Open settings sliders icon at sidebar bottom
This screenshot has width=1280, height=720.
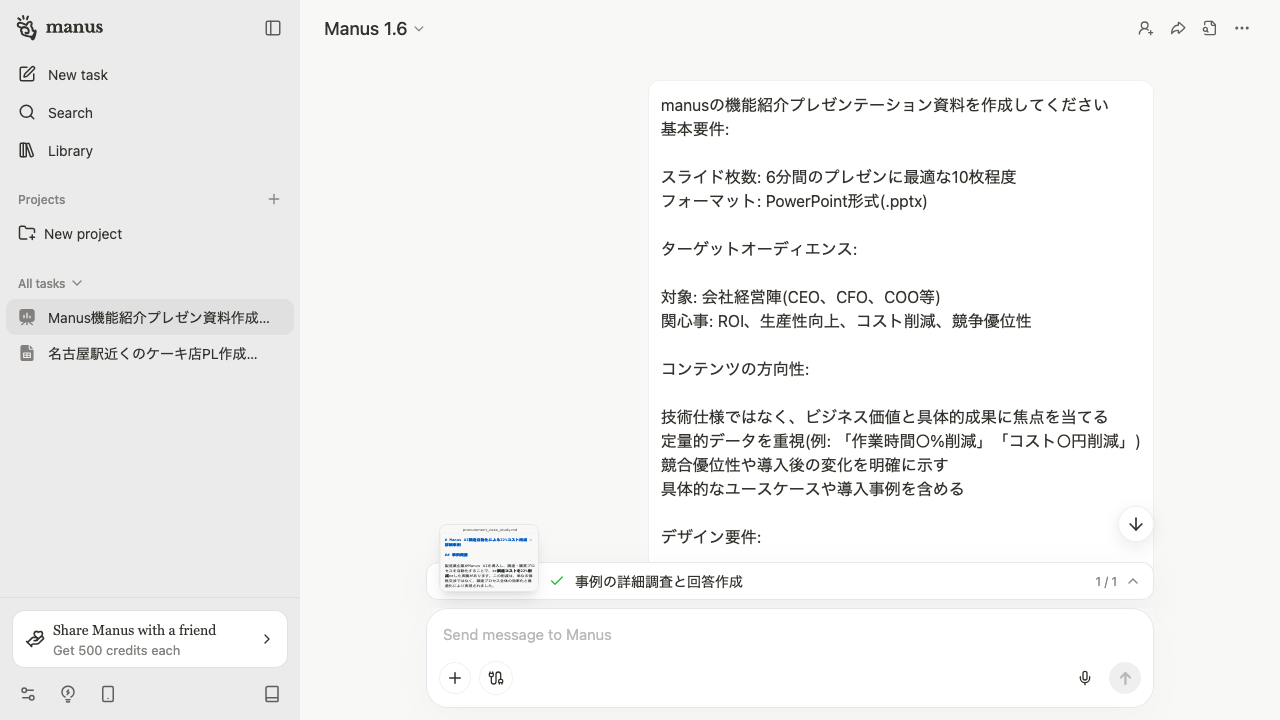tap(28, 694)
